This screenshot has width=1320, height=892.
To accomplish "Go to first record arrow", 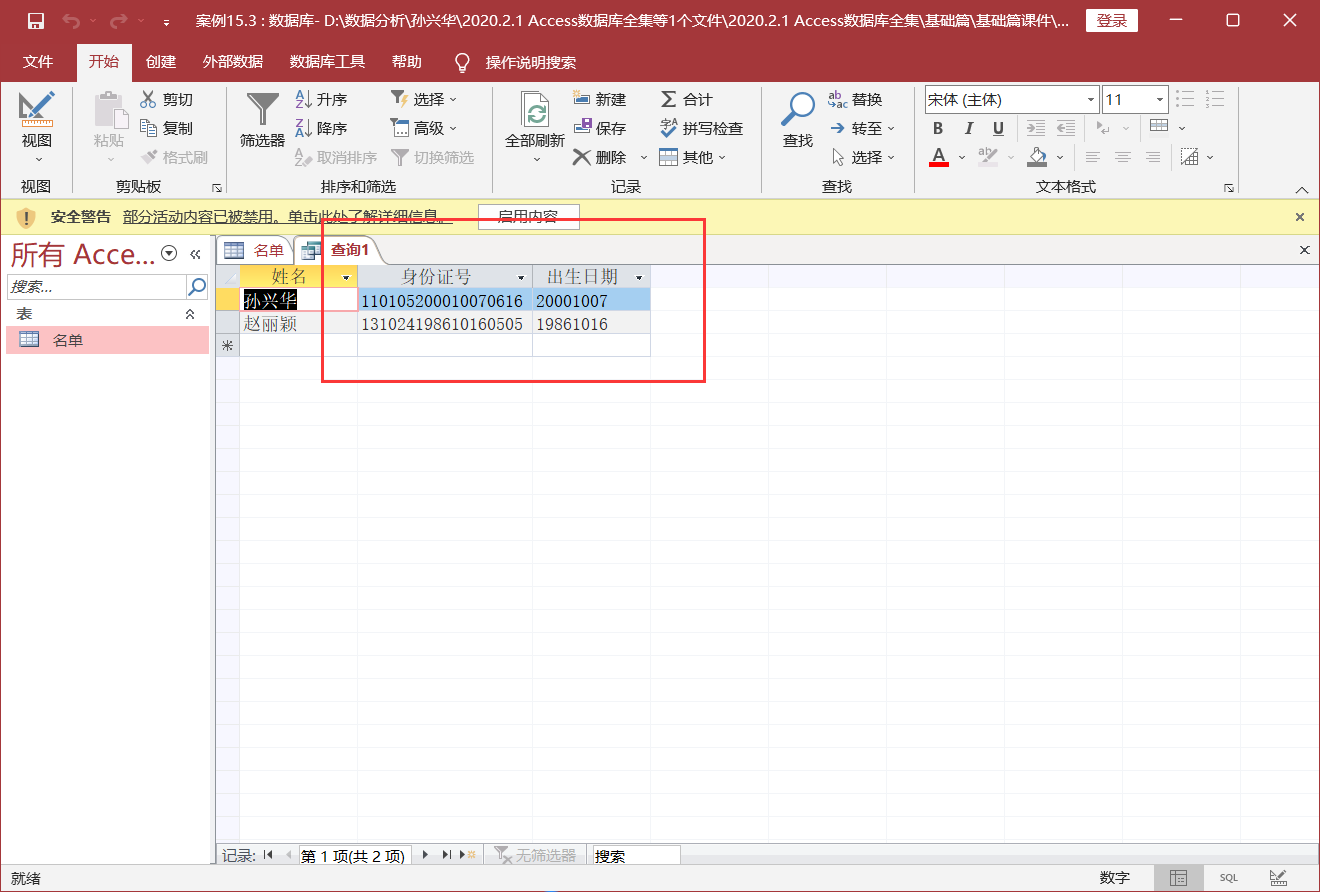I will [x=268, y=855].
